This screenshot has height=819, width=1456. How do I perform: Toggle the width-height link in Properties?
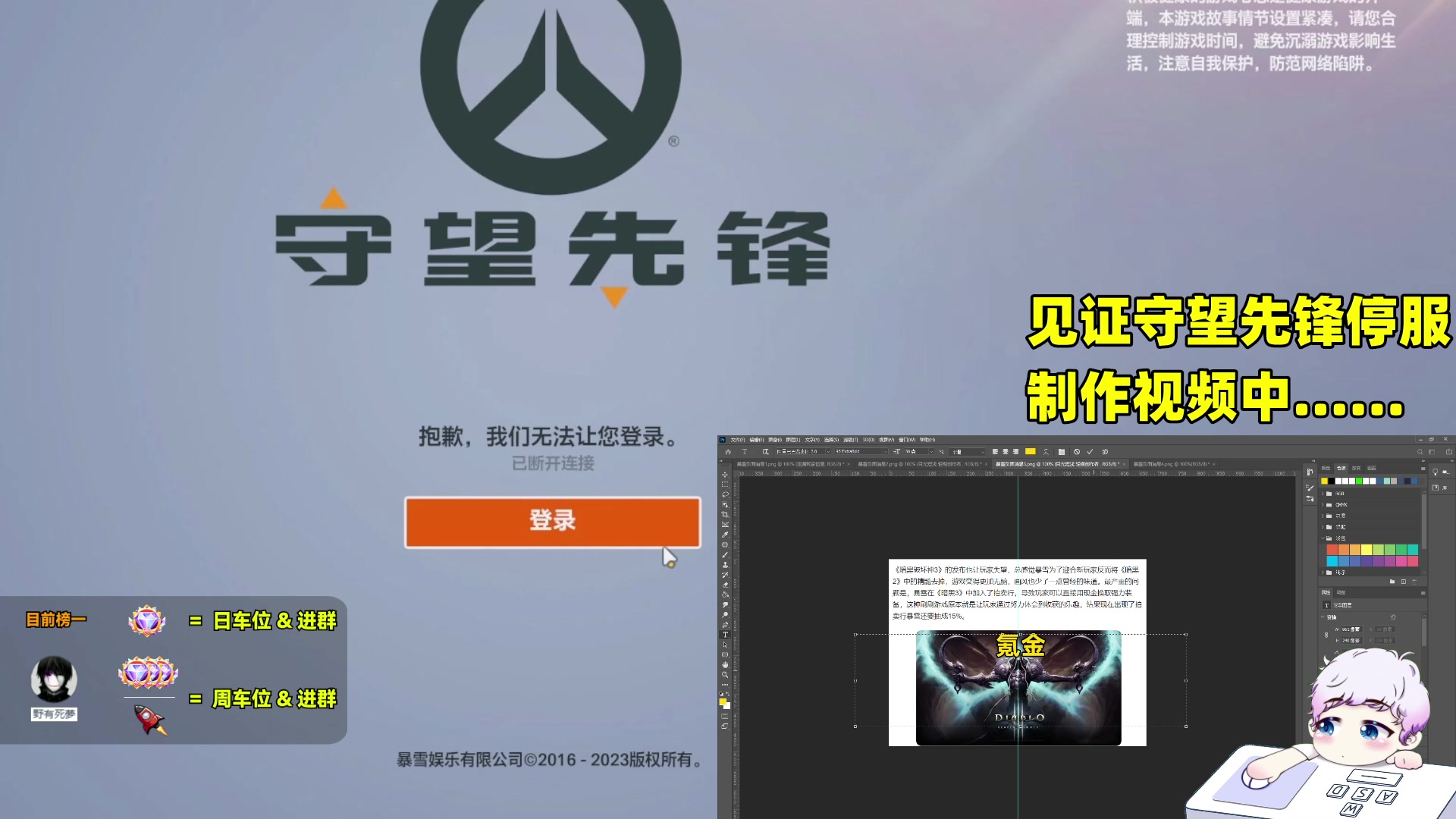[1326, 635]
